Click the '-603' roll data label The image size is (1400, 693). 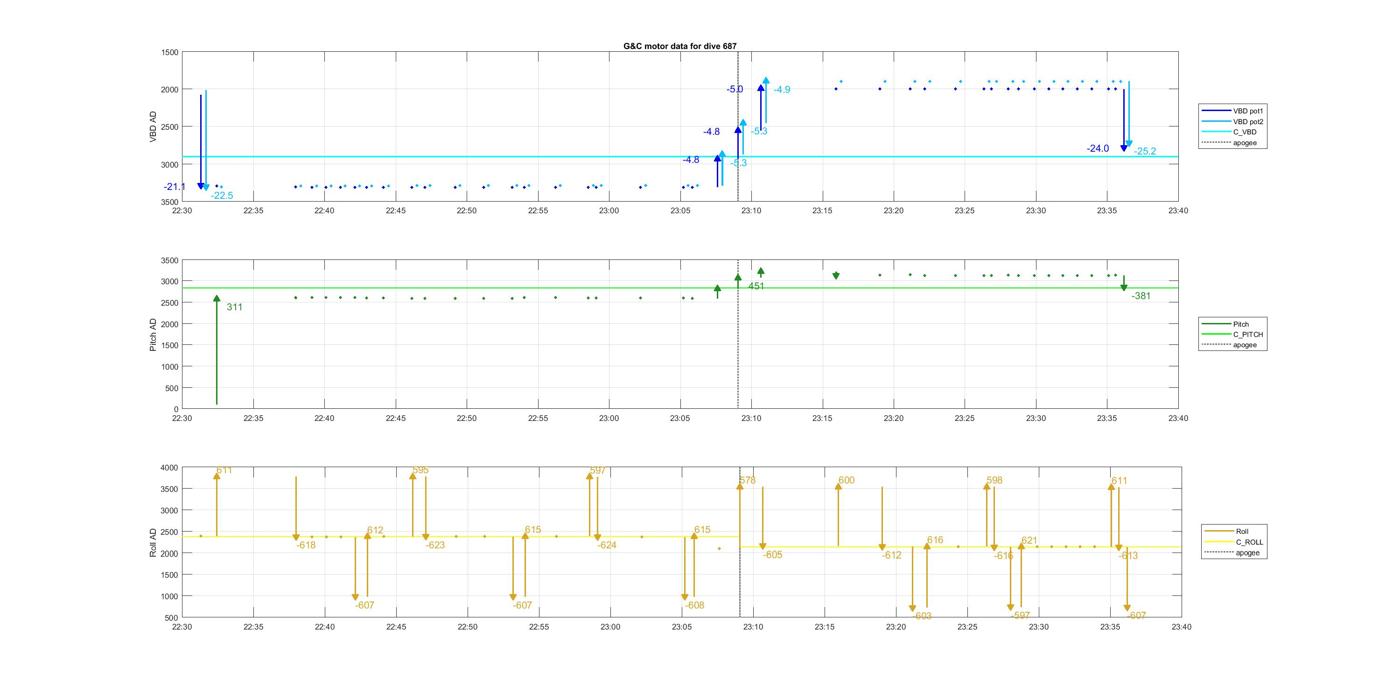[x=922, y=616]
